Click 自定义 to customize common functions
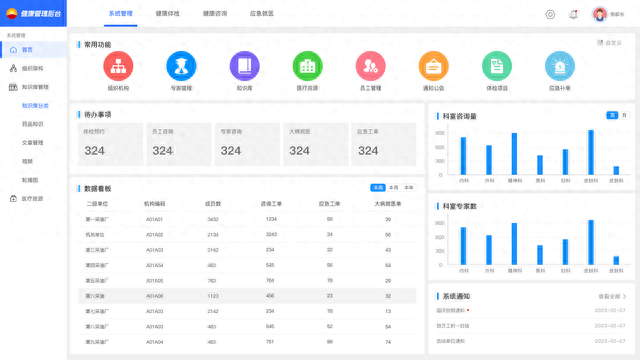The height and width of the screenshot is (360, 640). pyautogui.click(x=609, y=43)
